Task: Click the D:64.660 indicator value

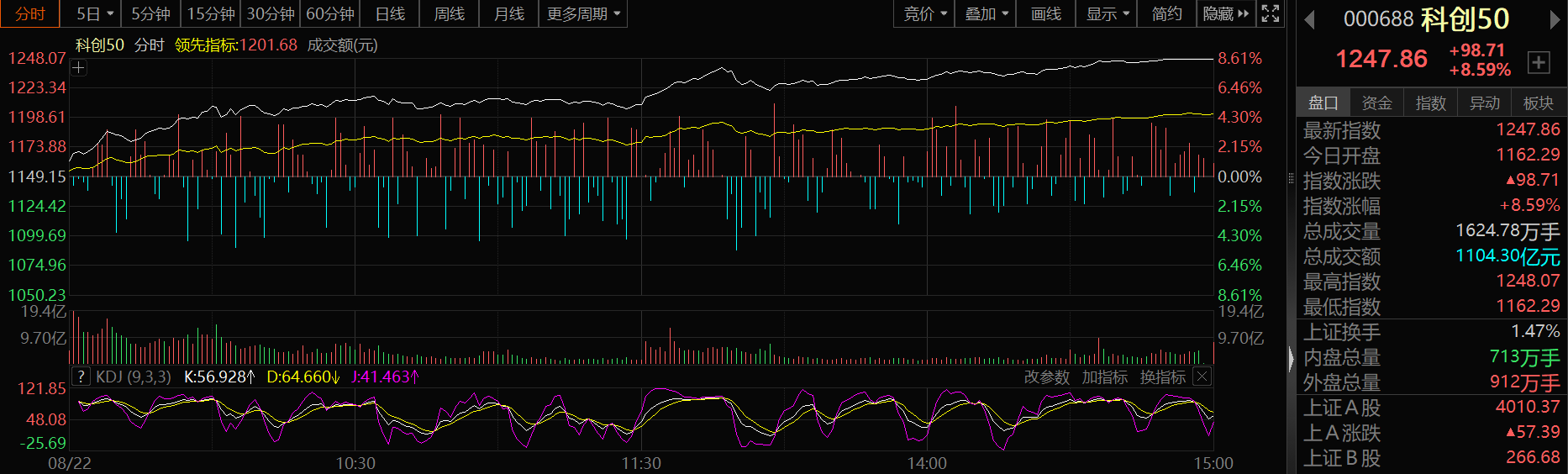Action: [303, 377]
